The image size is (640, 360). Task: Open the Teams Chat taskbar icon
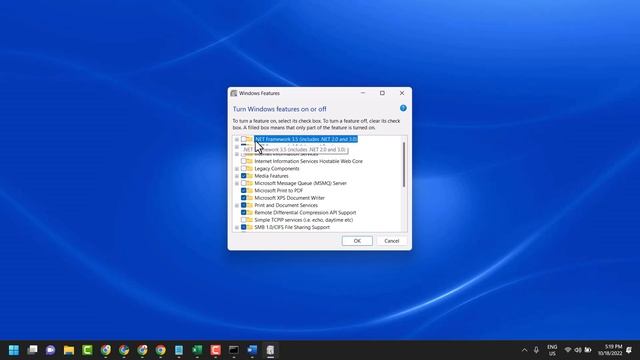point(51,350)
